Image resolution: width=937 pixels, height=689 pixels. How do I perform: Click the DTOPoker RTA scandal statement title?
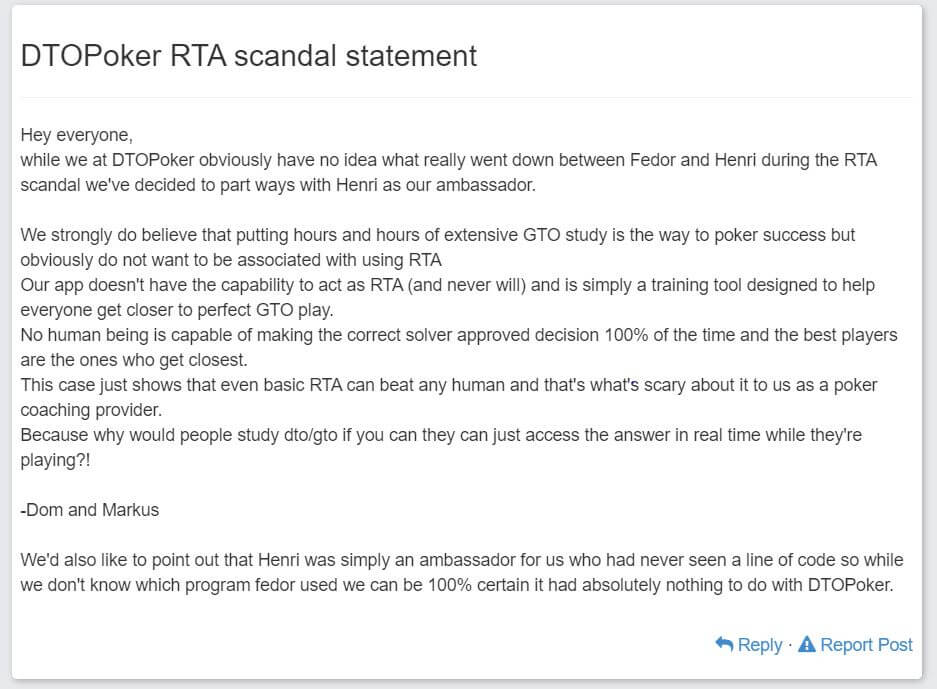(x=248, y=56)
